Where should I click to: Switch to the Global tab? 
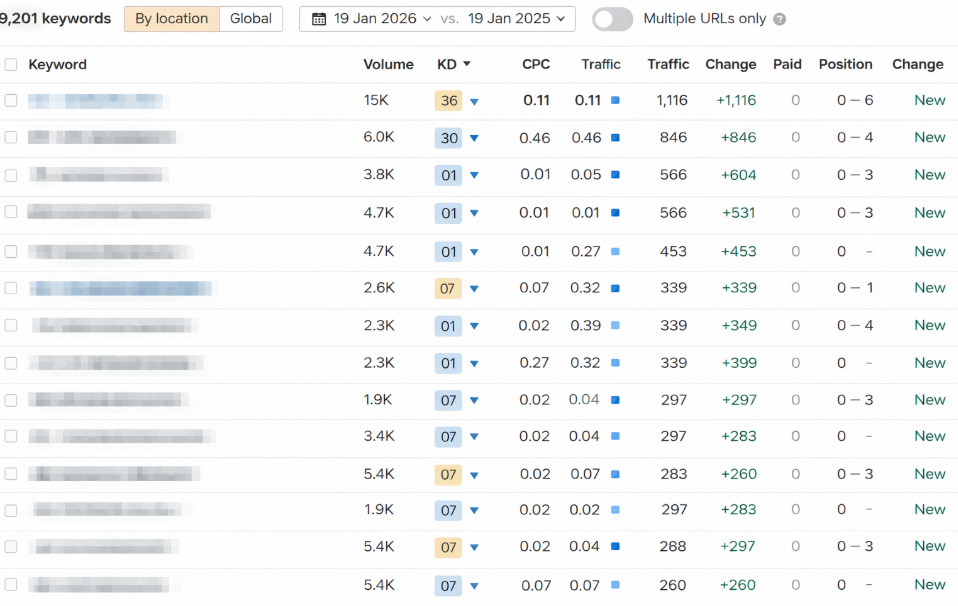coord(250,19)
